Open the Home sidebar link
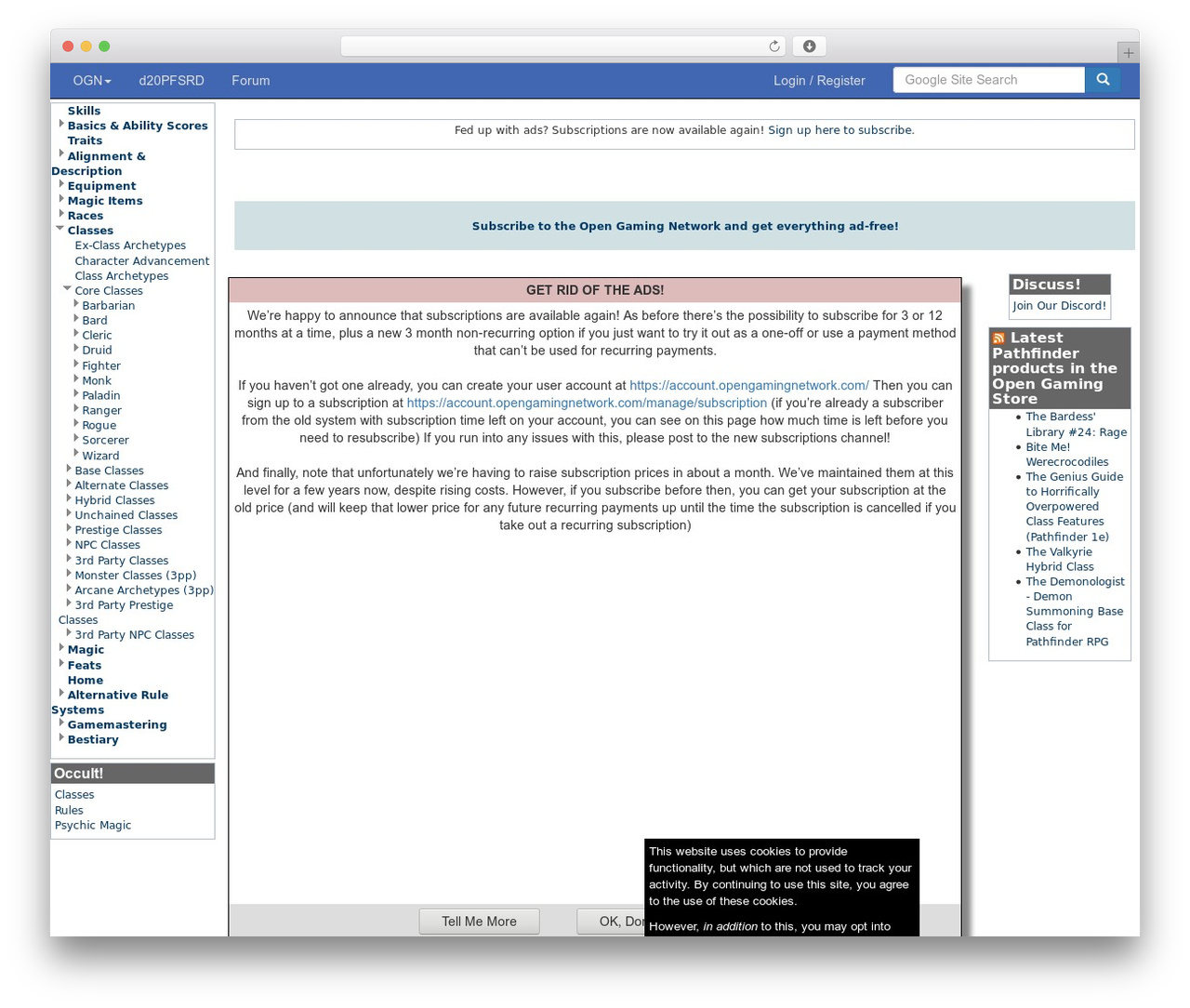The width and height of the screenshot is (1190, 1008). (x=86, y=681)
